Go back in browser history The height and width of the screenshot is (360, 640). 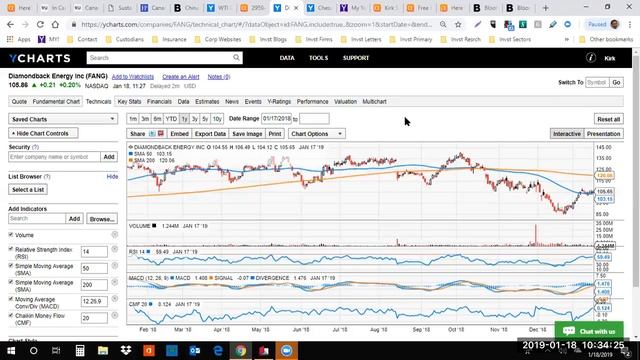point(11,24)
